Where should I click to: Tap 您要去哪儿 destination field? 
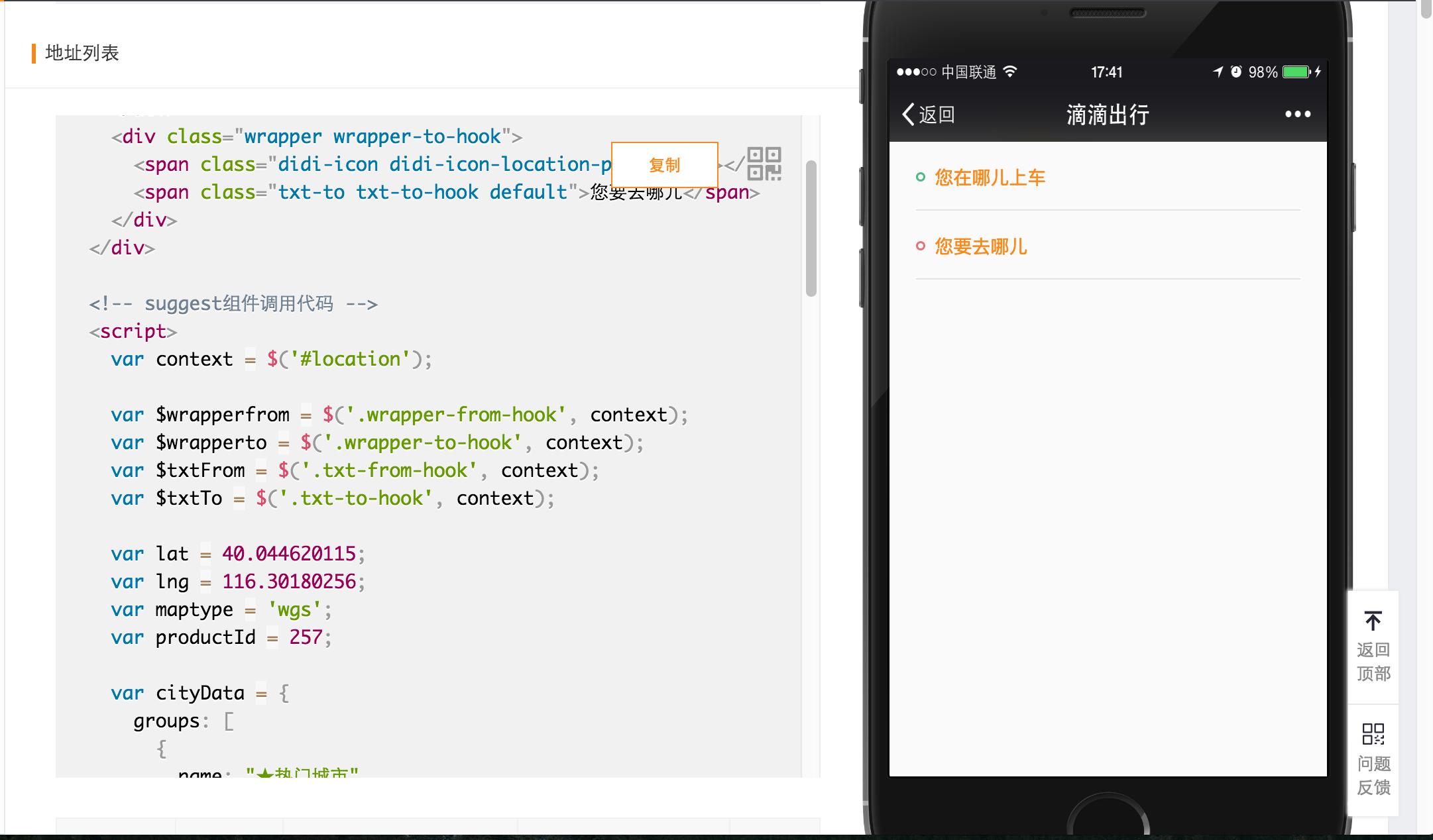1108,246
